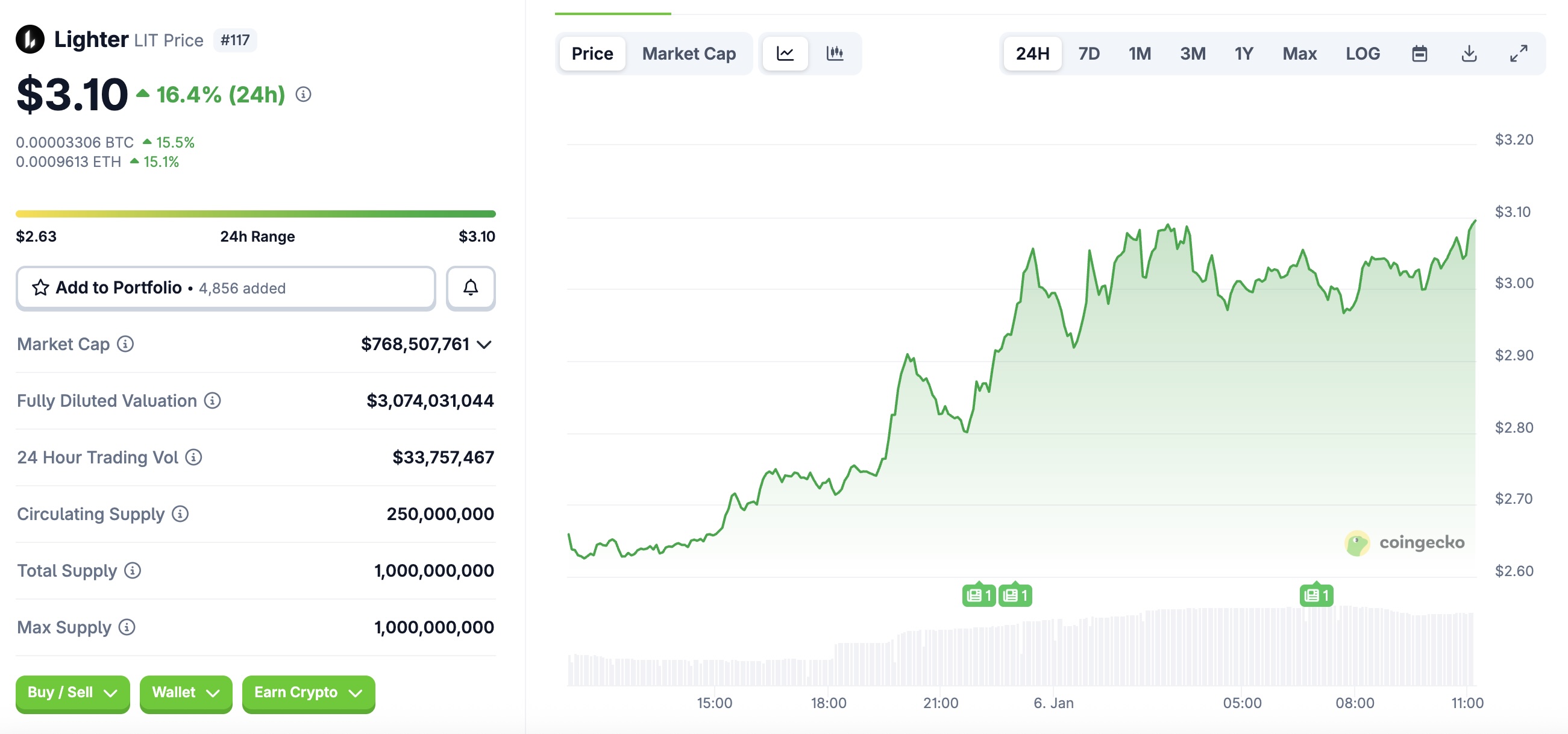Click the 24h Range price bar
1568x734 pixels.
coord(256,213)
